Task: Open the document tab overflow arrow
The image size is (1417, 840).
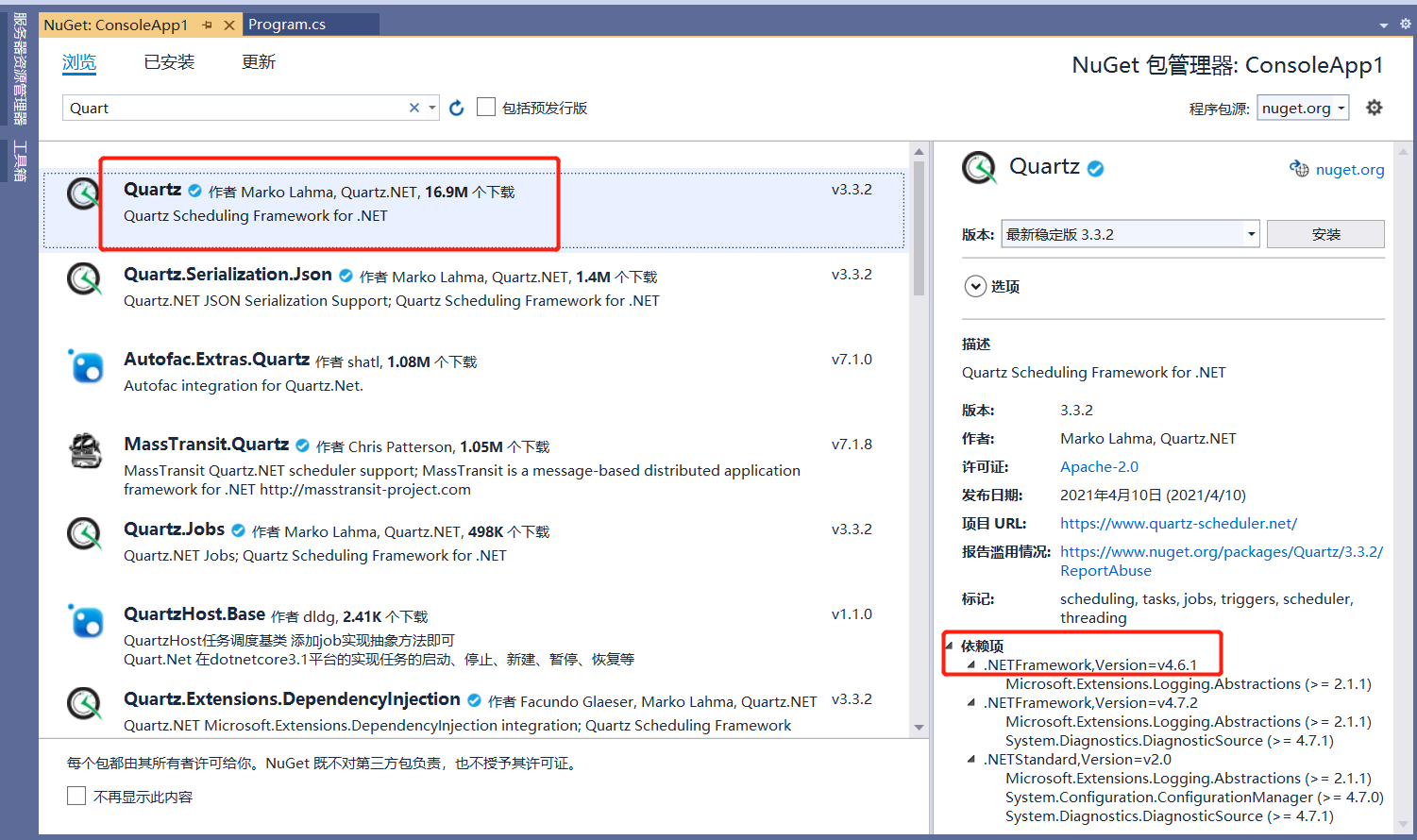Action: [x=1384, y=25]
